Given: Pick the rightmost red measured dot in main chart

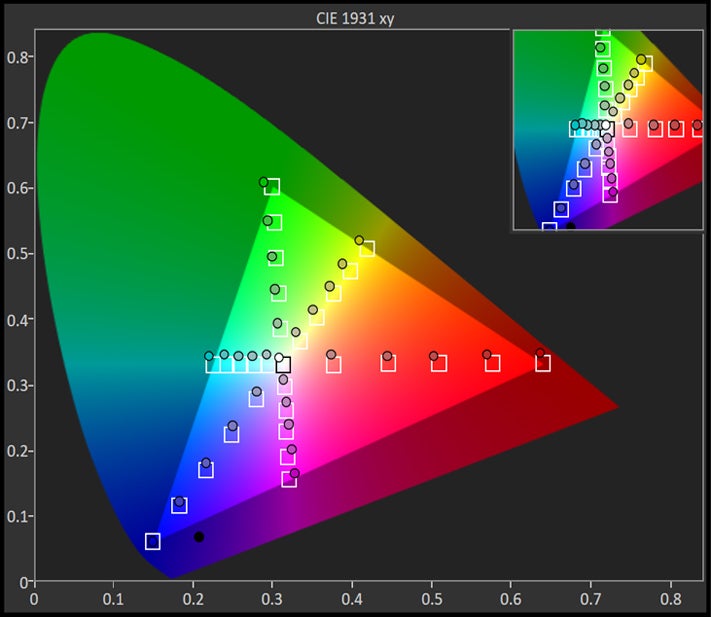Looking at the screenshot, I should tap(540, 354).
